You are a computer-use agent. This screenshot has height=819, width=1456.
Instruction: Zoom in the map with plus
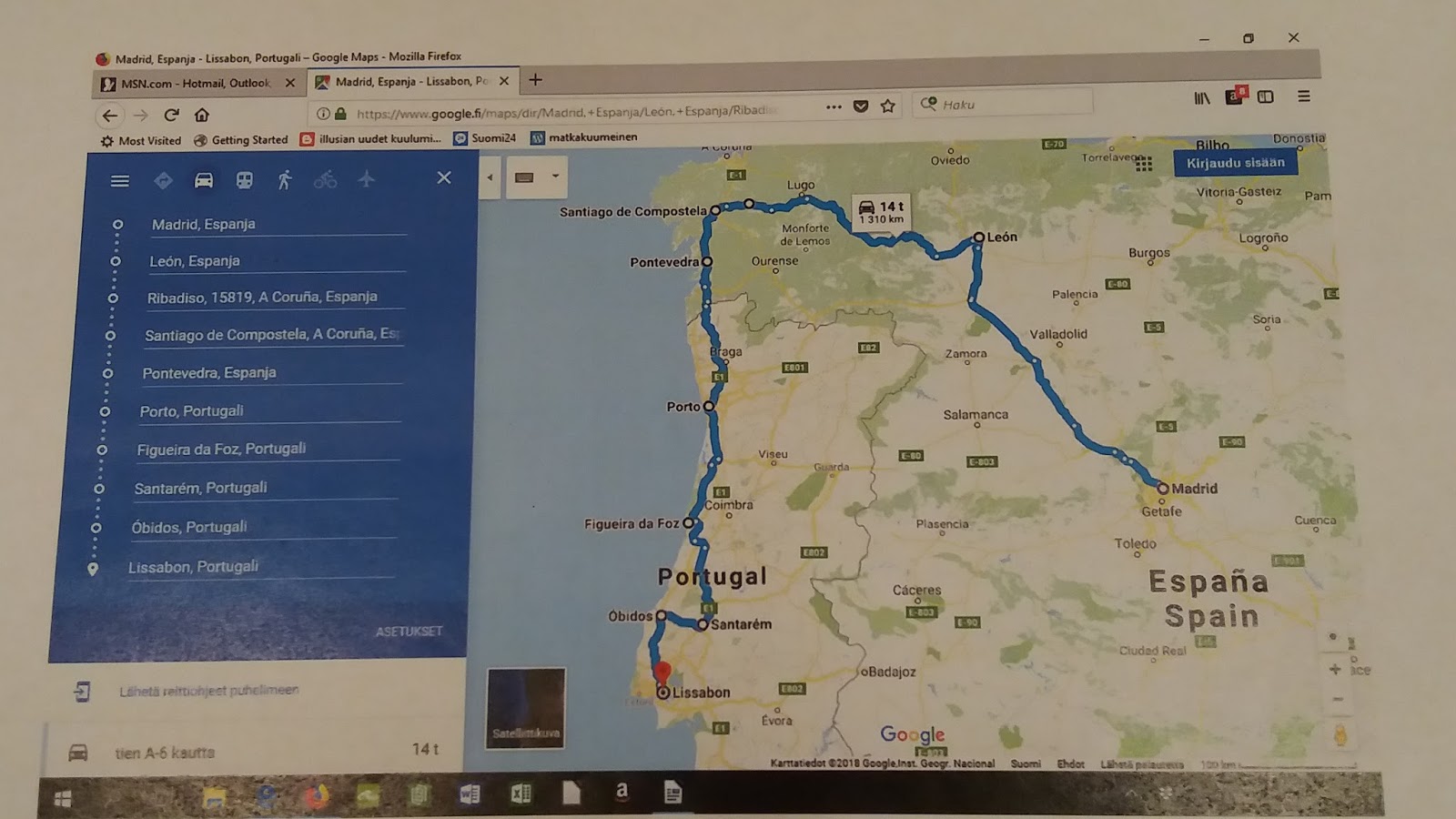coord(1335,669)
